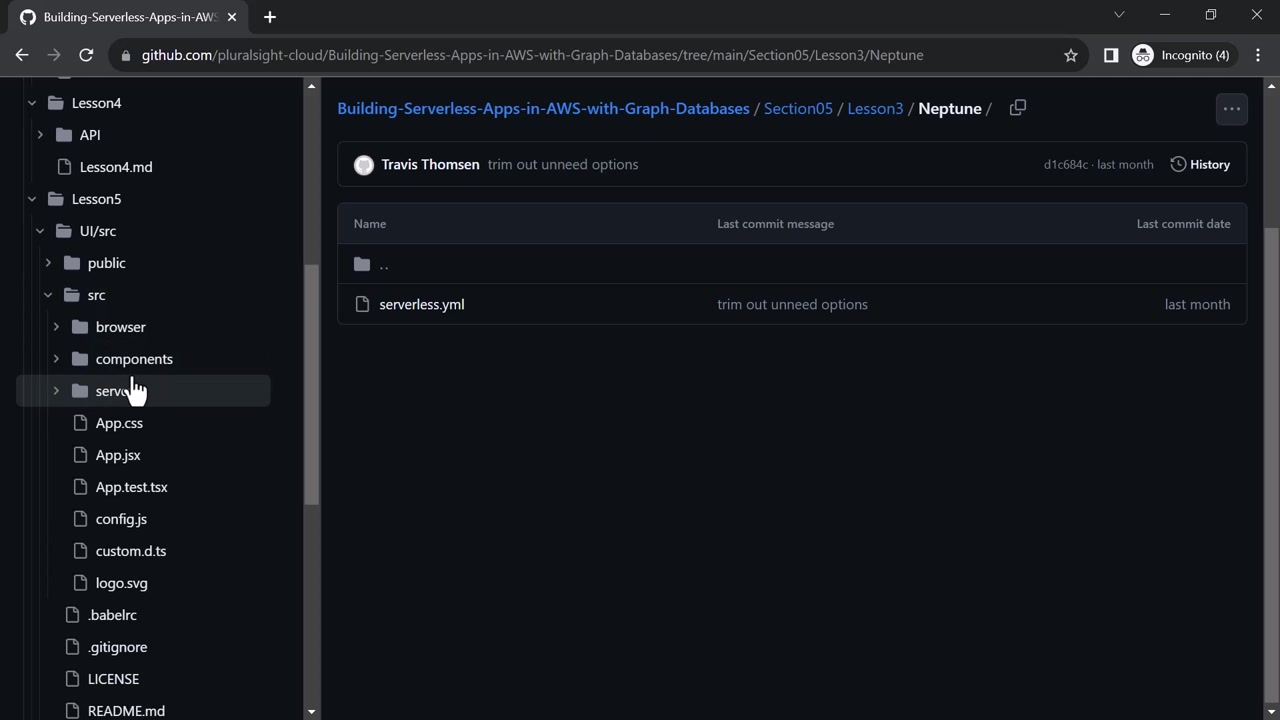Open config.js in the file tree

(x=121, y=519)
